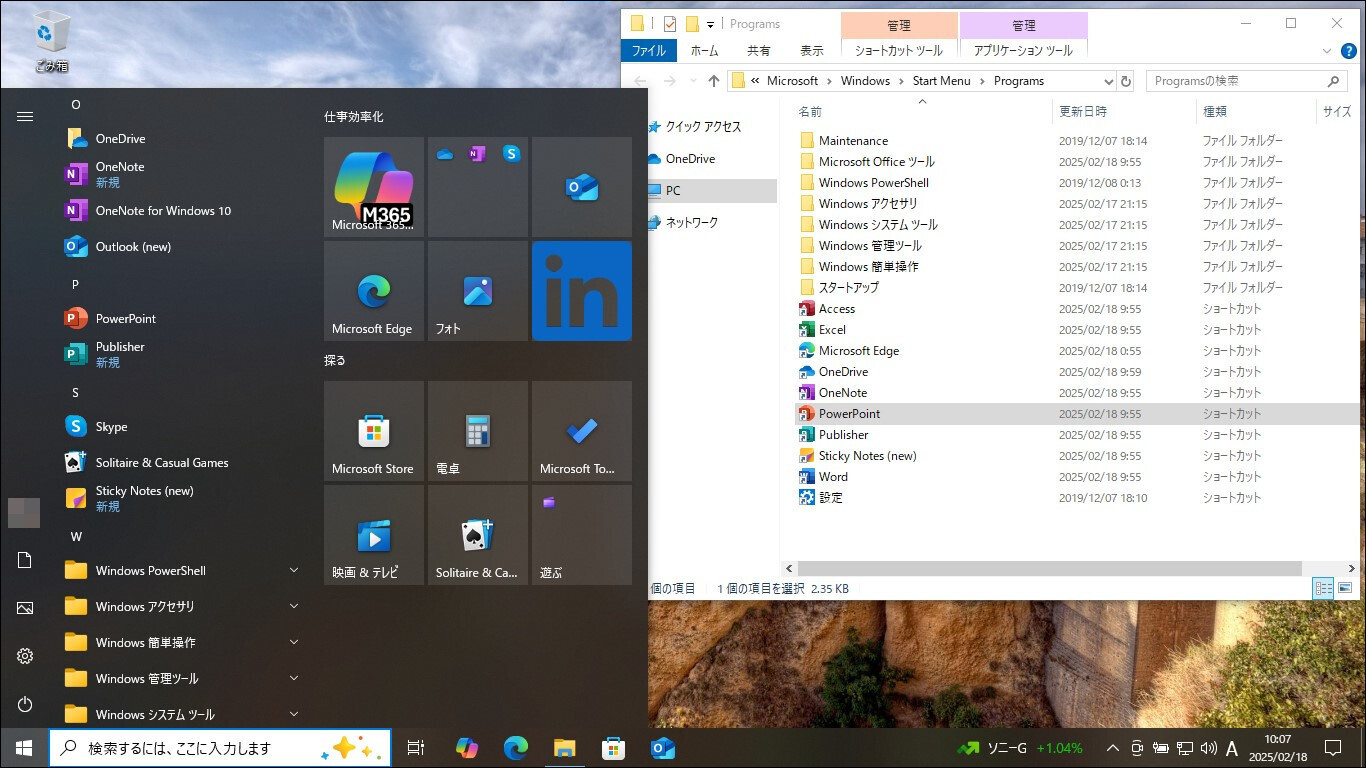Open Settings gear in the Start sidebar
This screenshot has height=768, width=1366.
pyautogui.click(x=25, y=656)
